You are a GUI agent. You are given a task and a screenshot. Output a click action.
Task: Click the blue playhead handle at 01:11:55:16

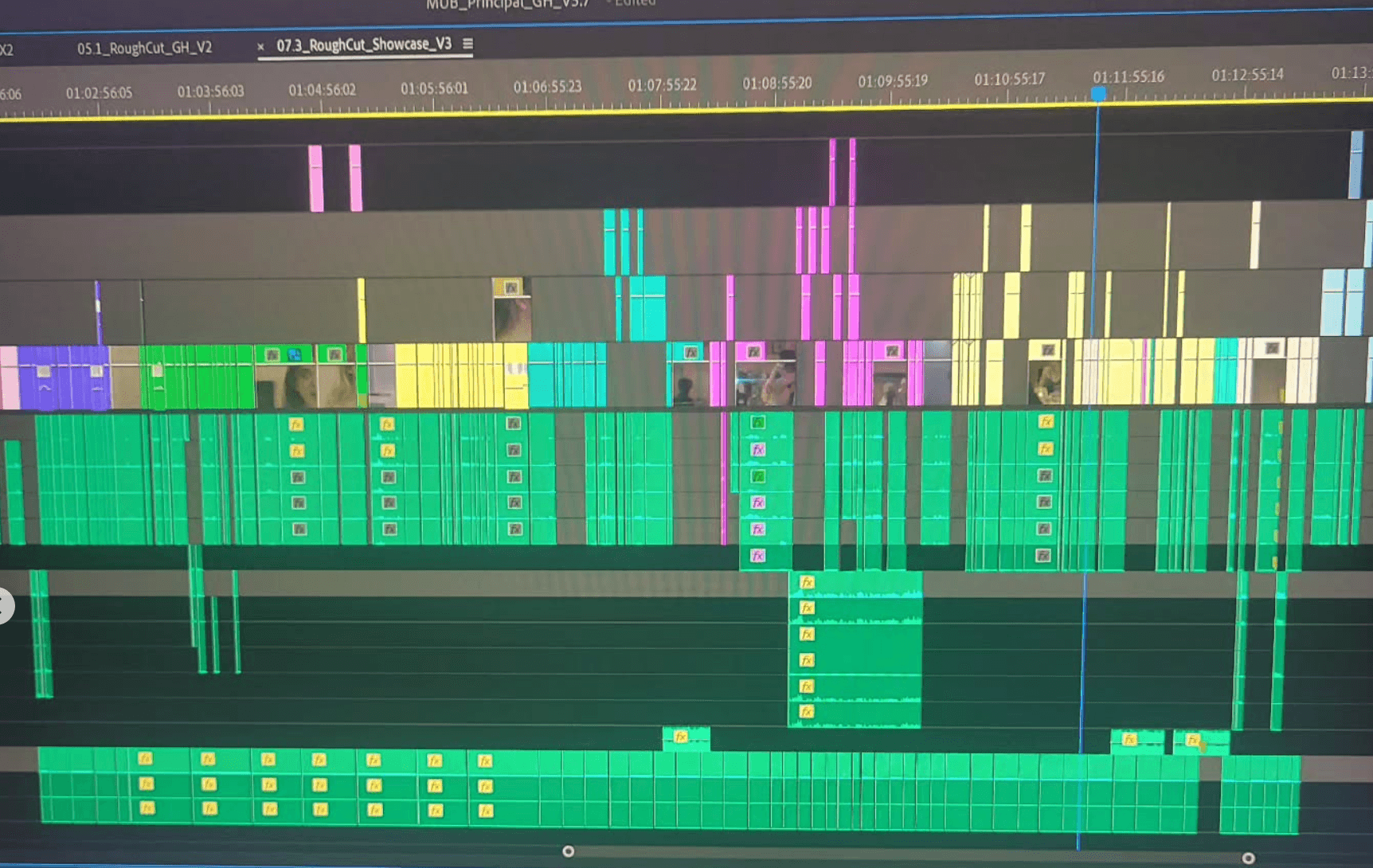click(1098, 94)
